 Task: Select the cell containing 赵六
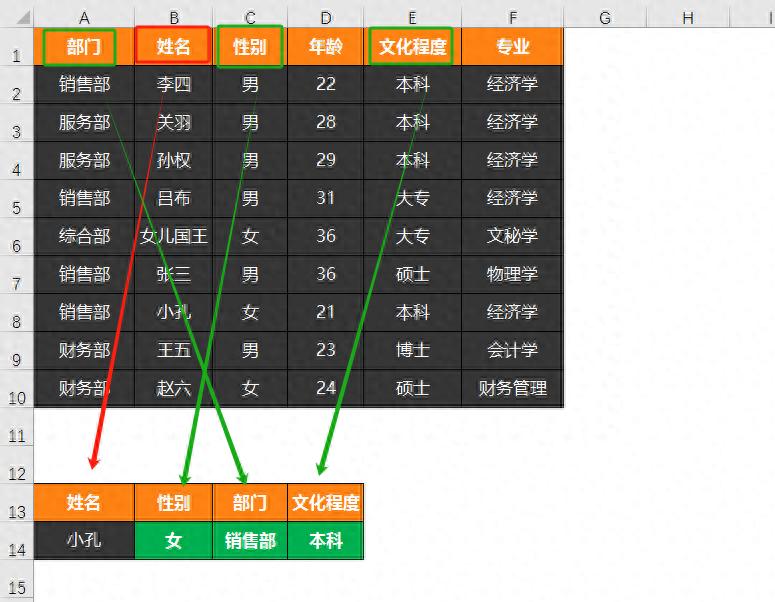[x=173, y=388]
